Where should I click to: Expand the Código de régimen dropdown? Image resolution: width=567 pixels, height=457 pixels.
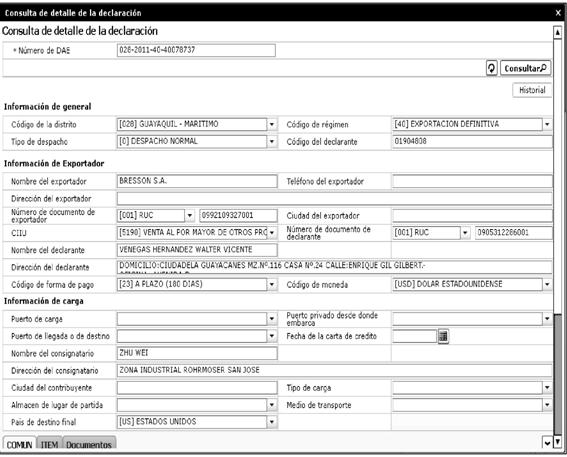[547, 124]
